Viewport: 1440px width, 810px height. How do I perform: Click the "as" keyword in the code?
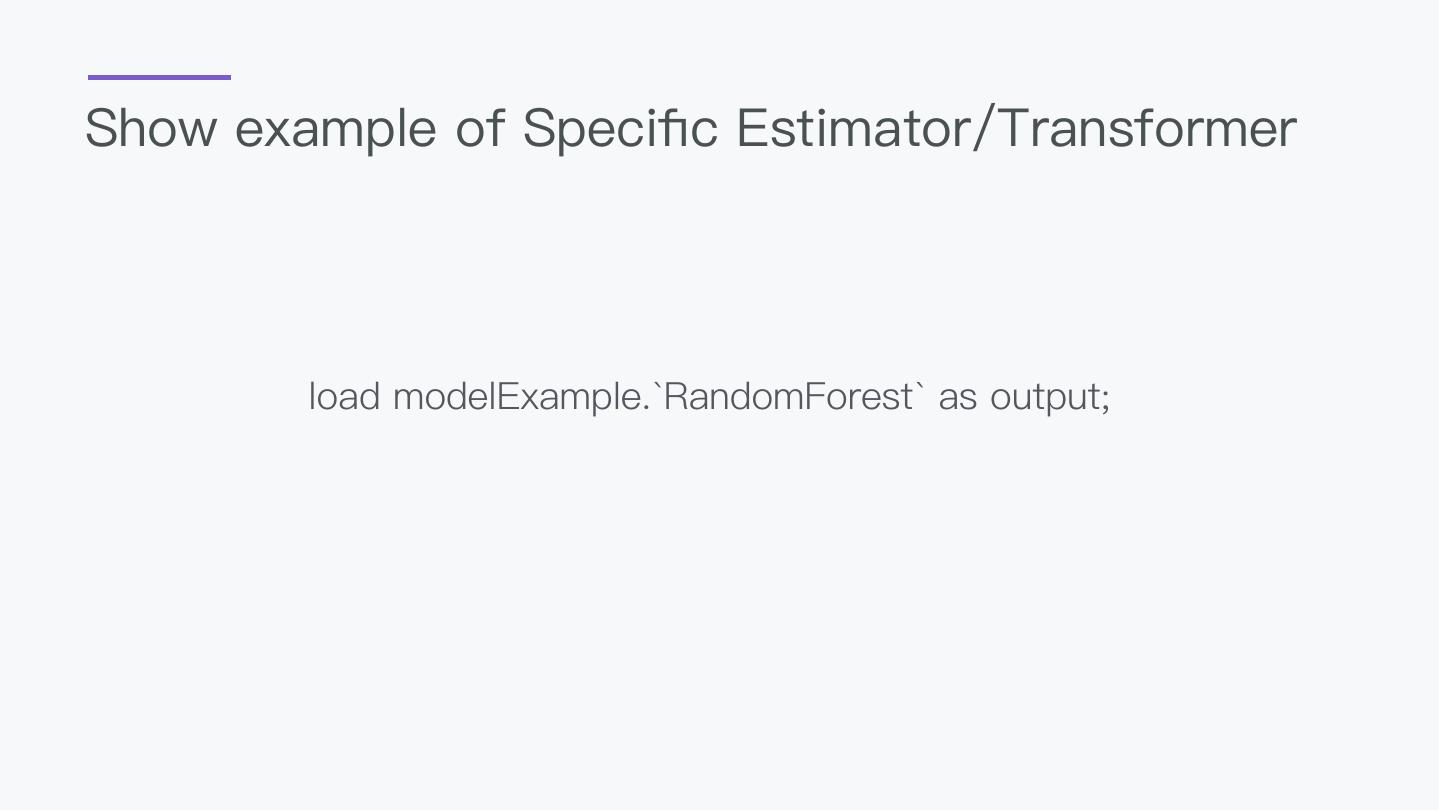(x=957, y=398)
